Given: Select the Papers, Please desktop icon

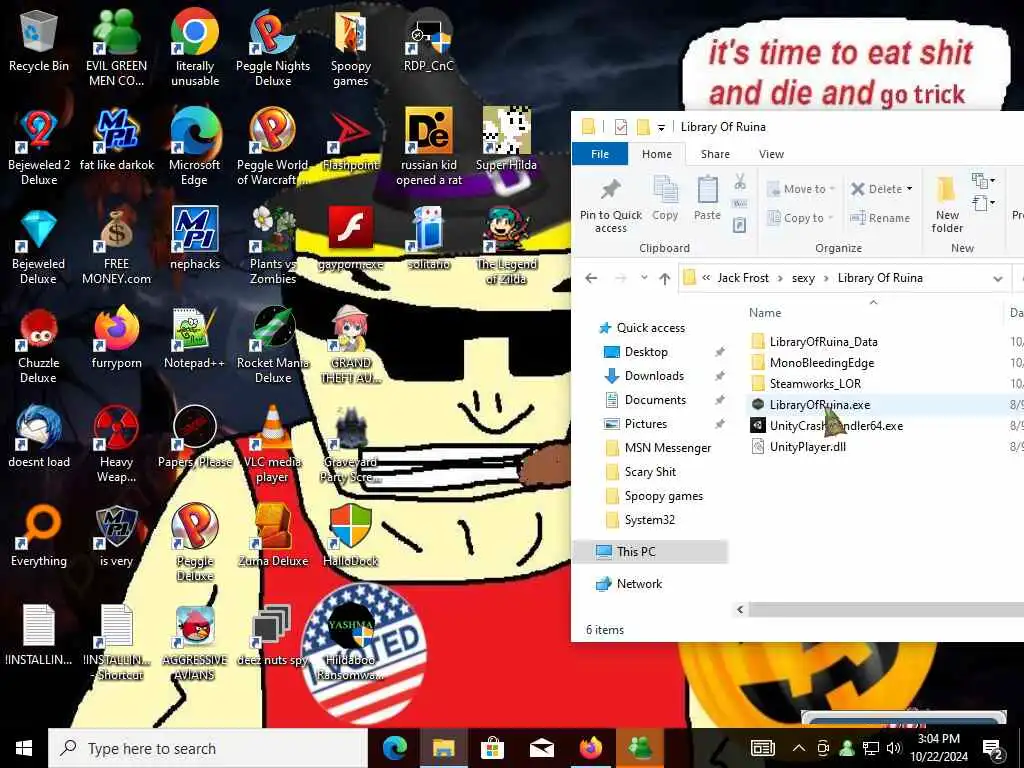Looking at the screenshot, I should [x=195, y=438].
